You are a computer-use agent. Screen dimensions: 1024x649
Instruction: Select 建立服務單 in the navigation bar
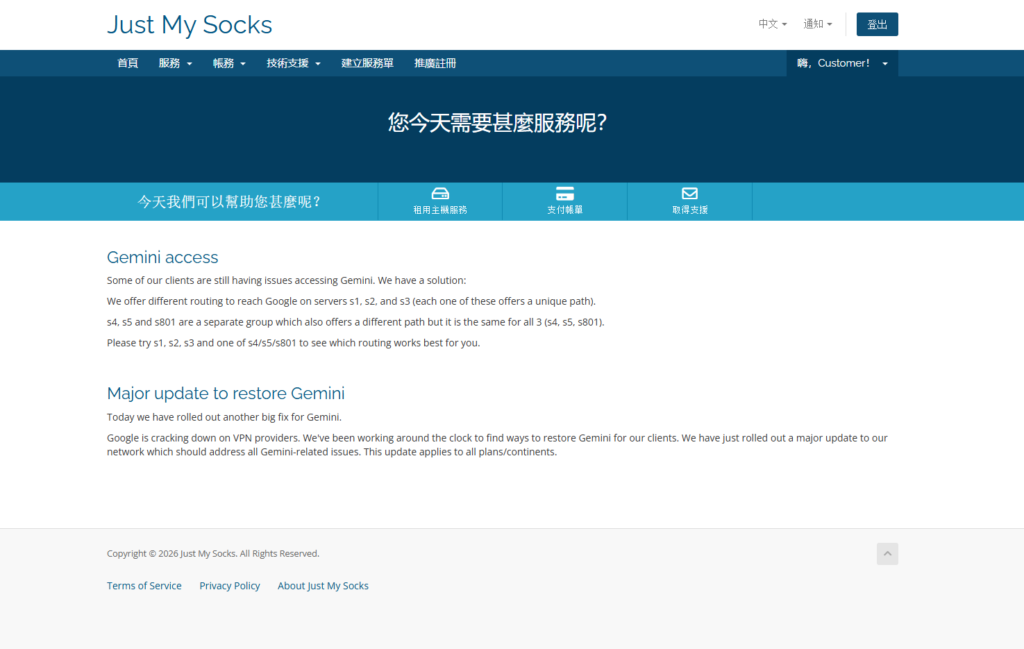tap(367, 63)
